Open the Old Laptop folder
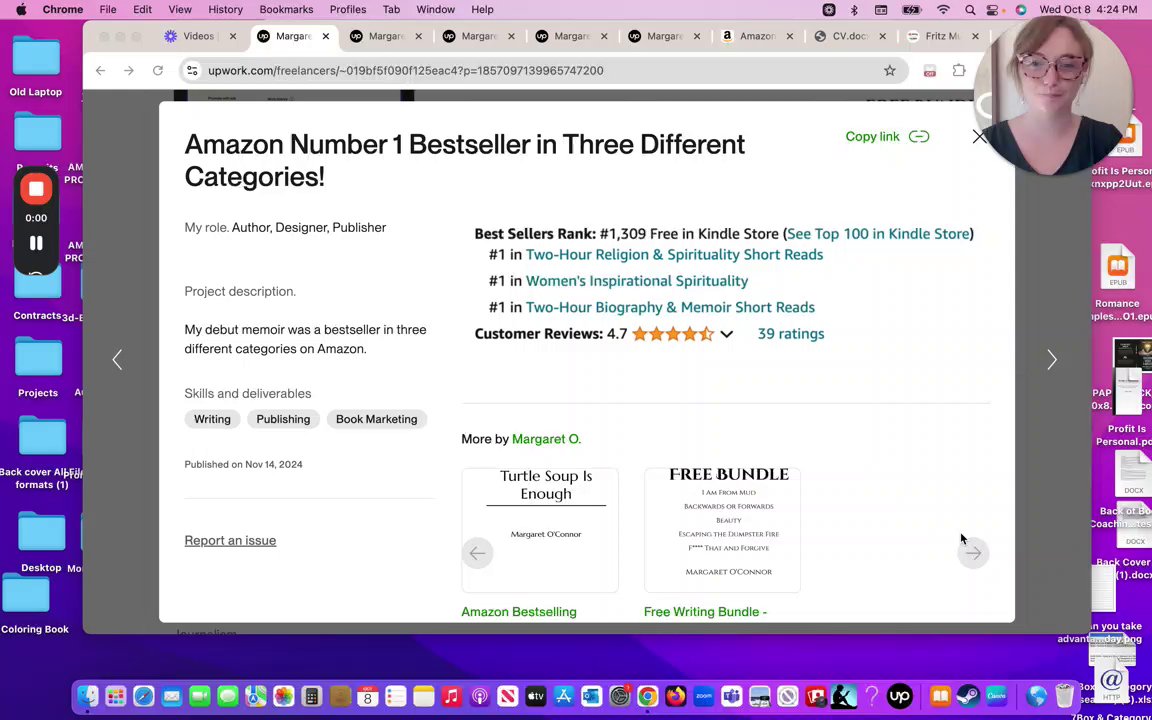 36,65
